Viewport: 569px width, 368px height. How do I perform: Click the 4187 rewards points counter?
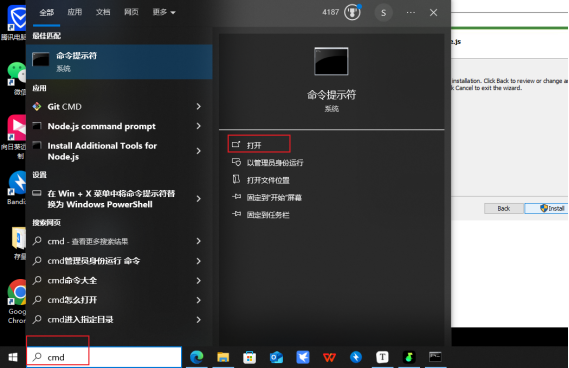pos(330,12)
